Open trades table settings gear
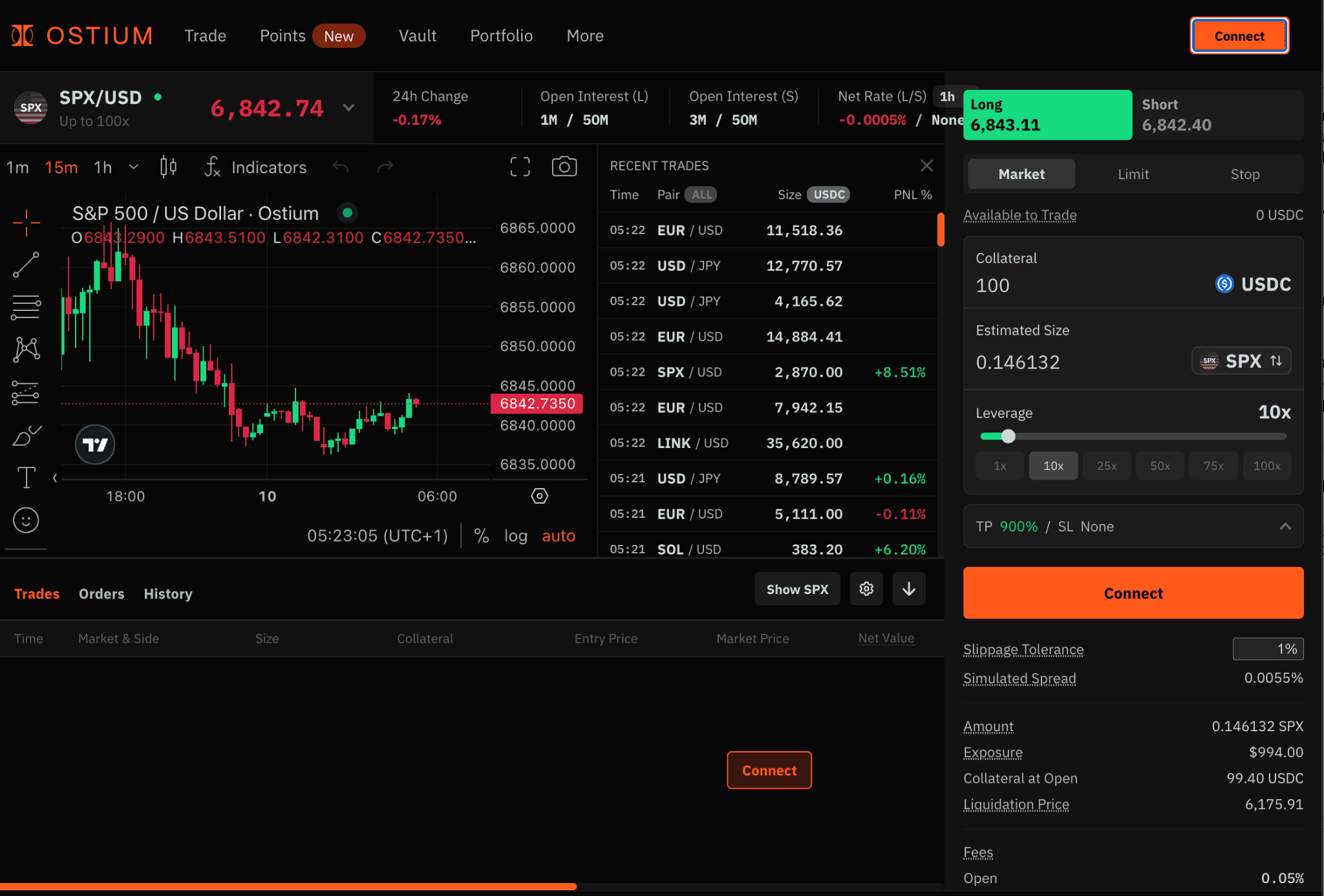This screenshot has height=896, width=1324. [x=866, y=589]
